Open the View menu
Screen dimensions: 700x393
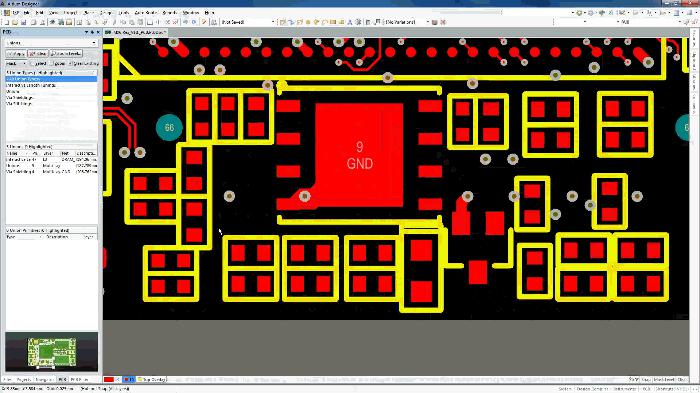tap(54, 13)
